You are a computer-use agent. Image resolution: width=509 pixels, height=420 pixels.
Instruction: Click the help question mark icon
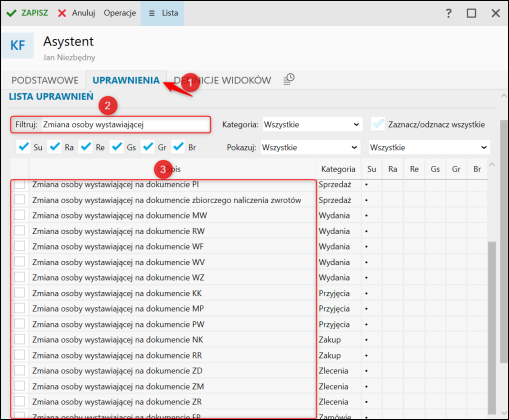click(448, 13)
